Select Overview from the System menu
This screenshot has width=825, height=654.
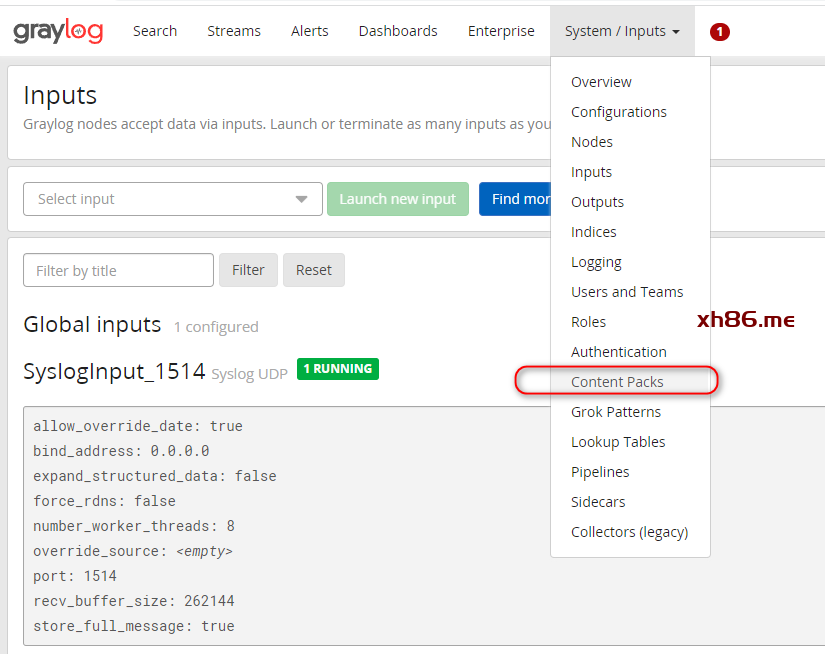click(x=601, y=82)
